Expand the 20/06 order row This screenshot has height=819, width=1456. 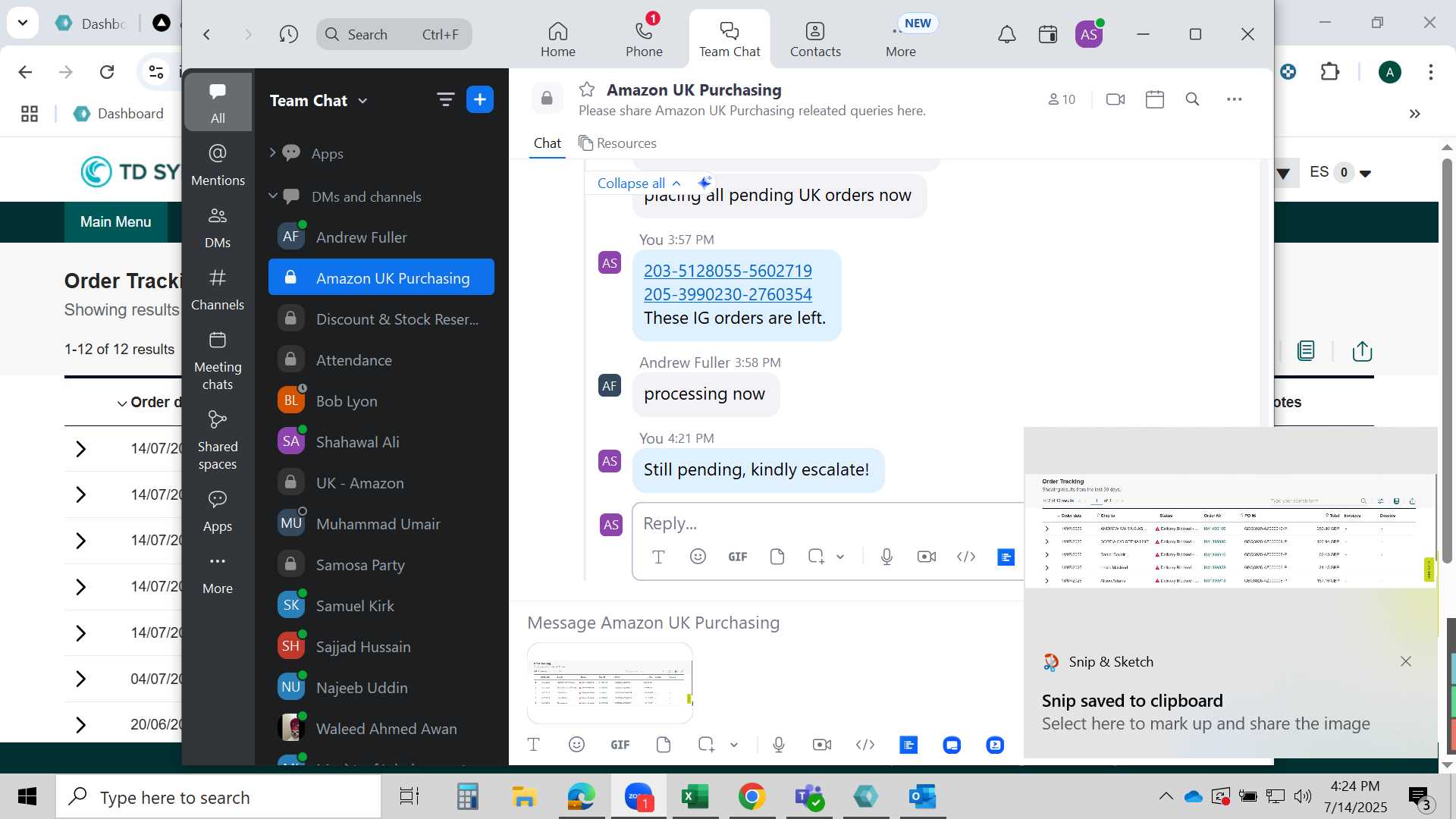(81, 724)
